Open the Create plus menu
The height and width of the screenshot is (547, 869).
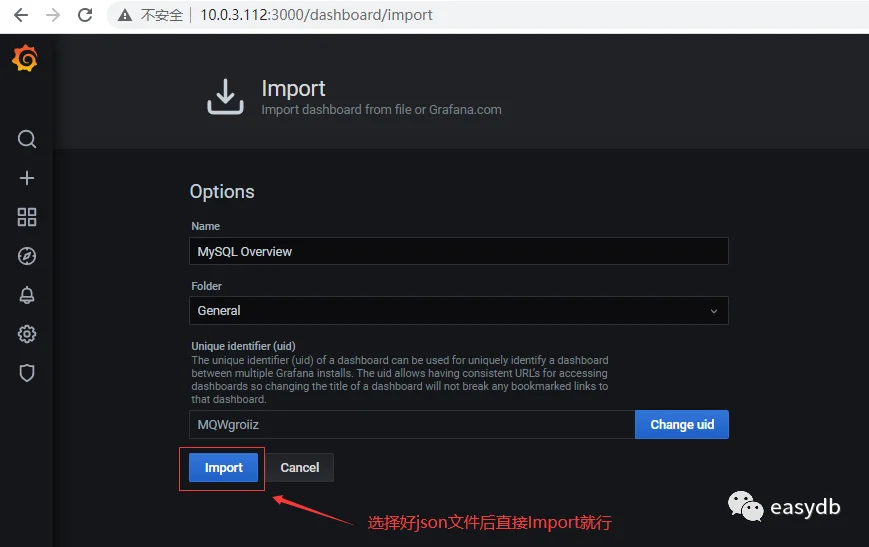click(x=27, y=178)
